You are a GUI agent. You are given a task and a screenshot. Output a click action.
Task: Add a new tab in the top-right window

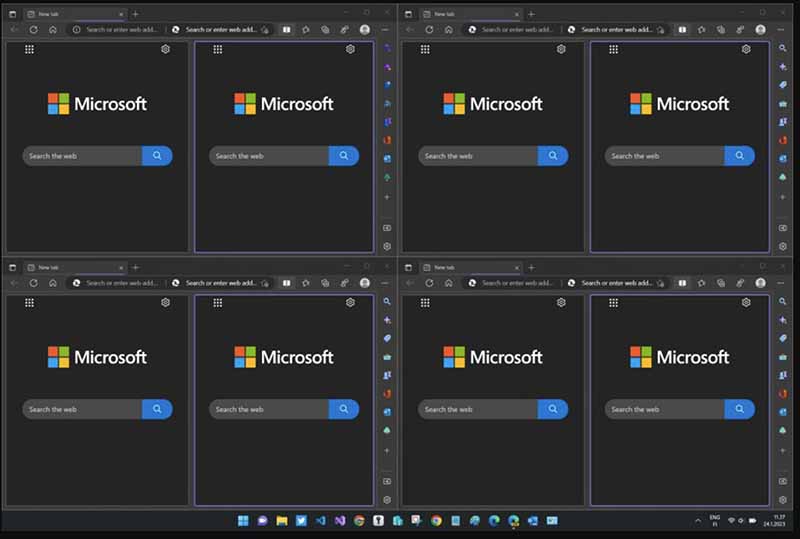coord(531,14)
